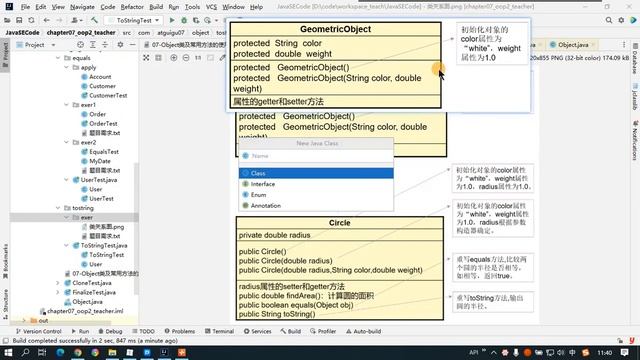Expand all icon in Project panel header
The width and height of the screenshot is (640, 360).
tap(93, 45)
